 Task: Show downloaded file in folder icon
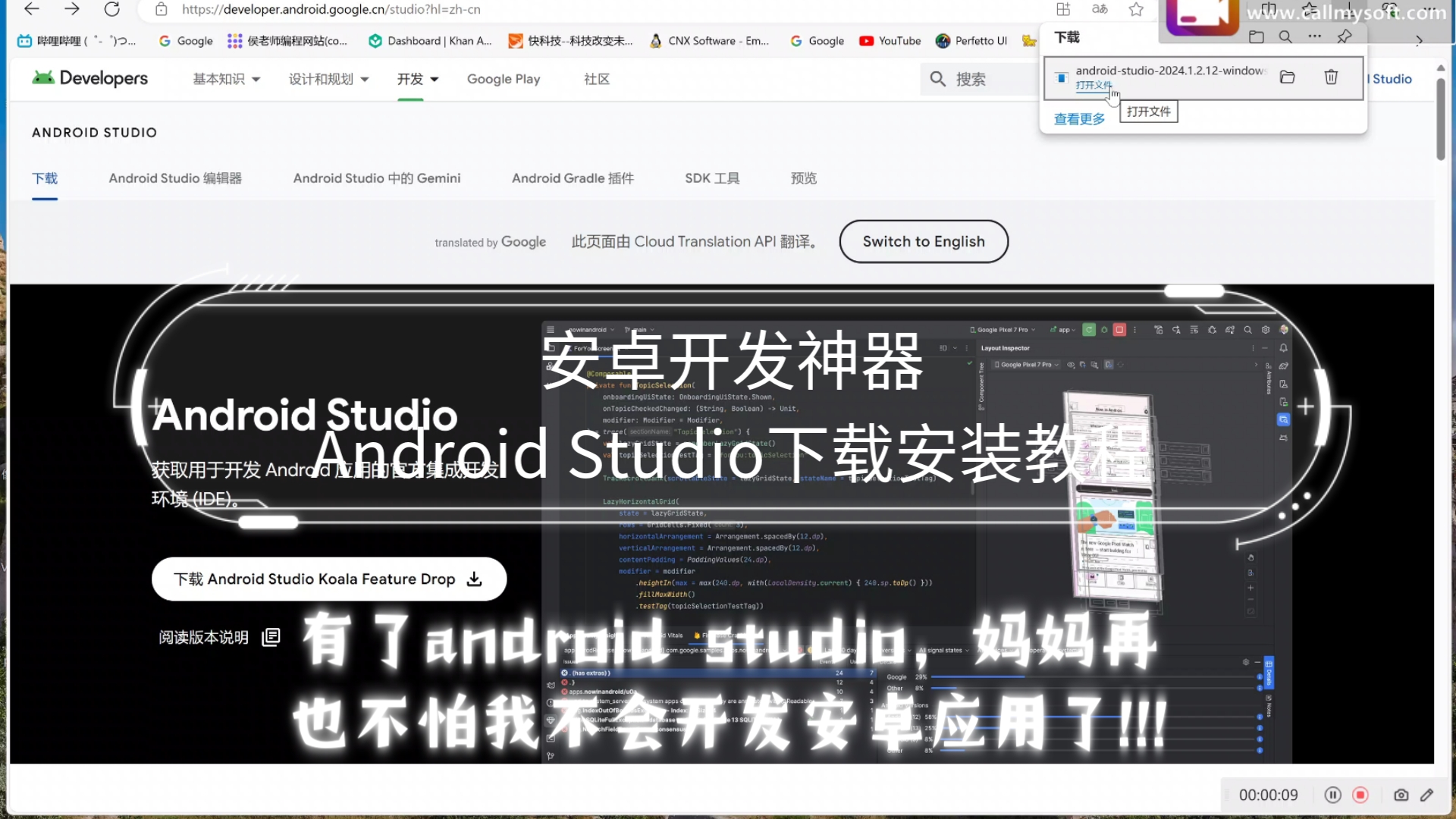1287,77
